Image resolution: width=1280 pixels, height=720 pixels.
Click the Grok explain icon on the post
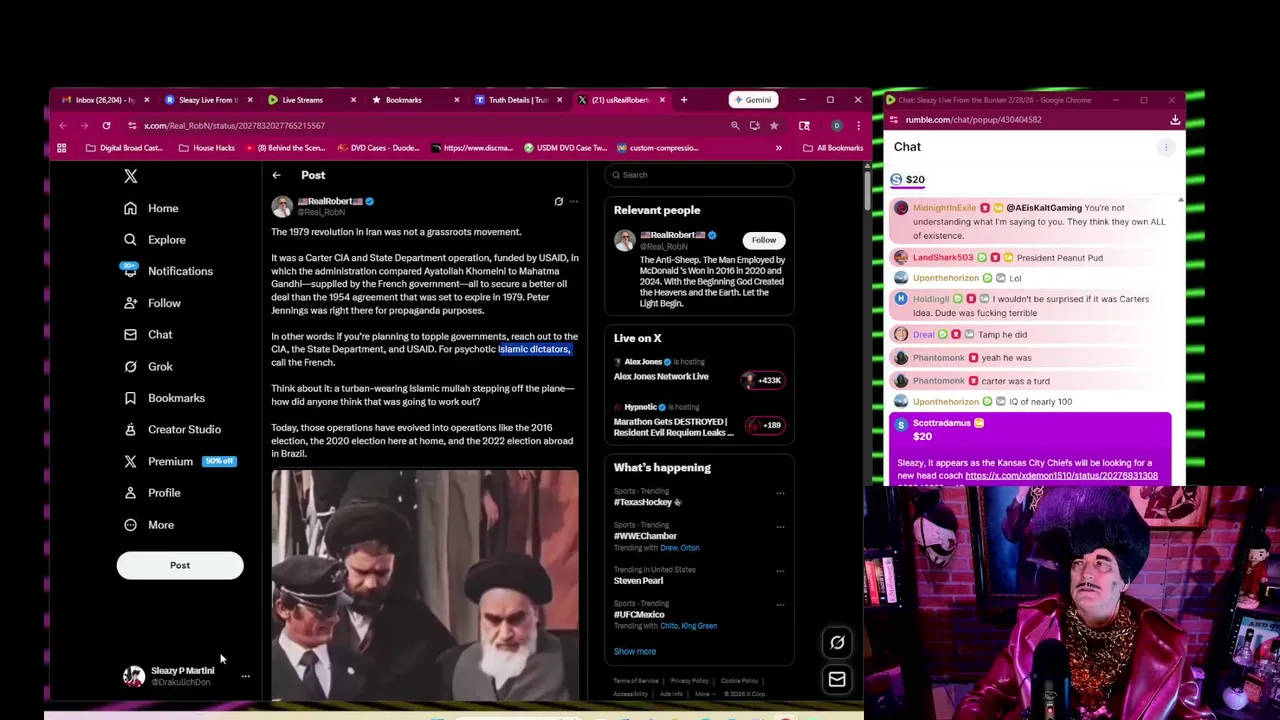(559, 201)
